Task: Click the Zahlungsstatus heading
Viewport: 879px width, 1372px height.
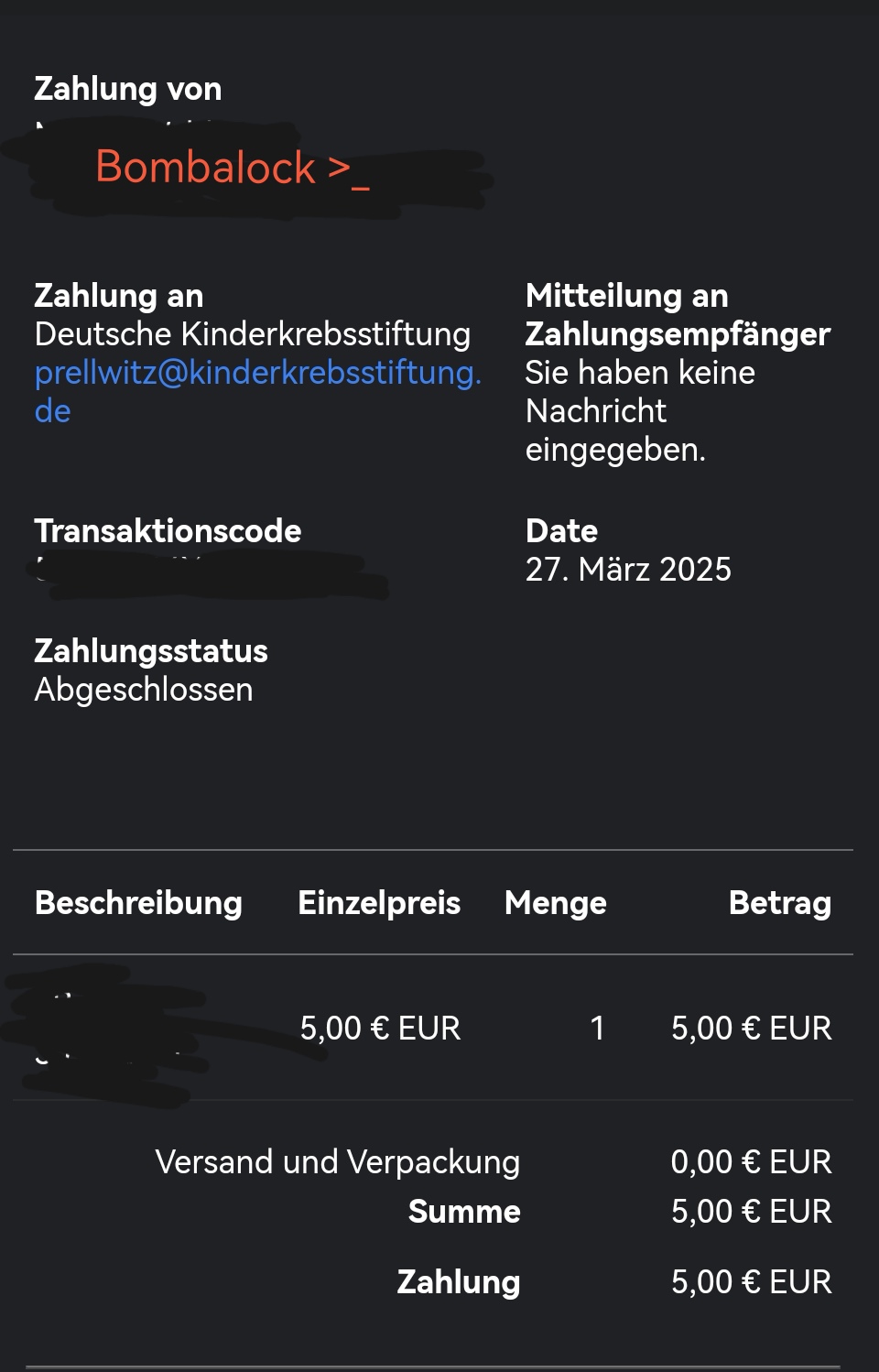Action: (x=151, y=651)
